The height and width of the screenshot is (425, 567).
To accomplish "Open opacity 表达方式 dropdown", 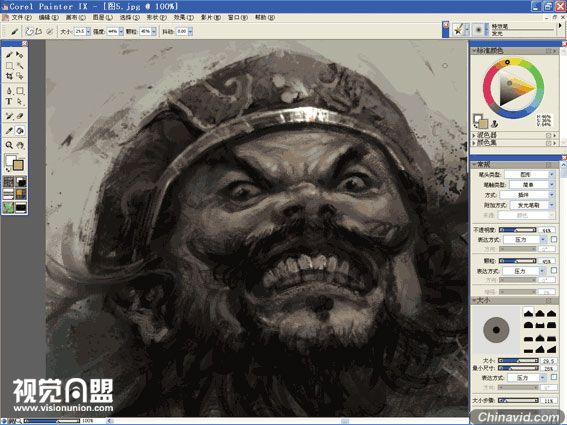I will pos(524,239).
